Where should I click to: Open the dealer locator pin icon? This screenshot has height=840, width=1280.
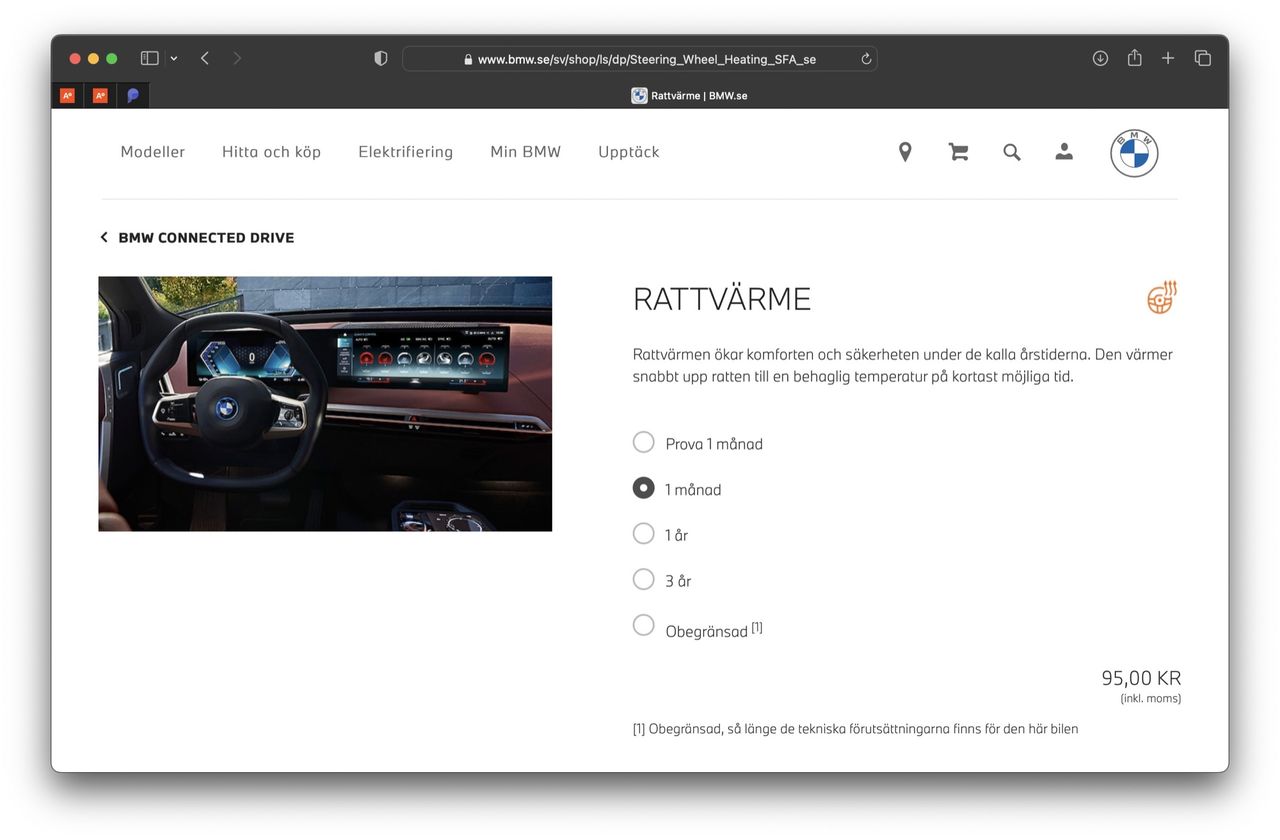tap(904, 151)
